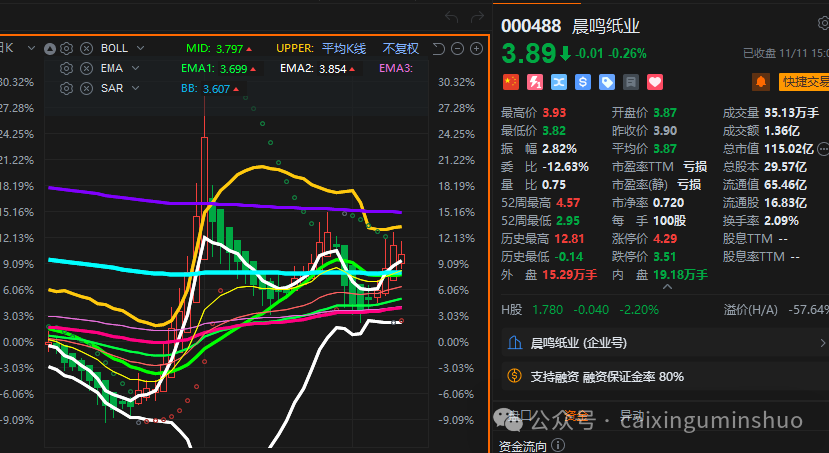Click the current price 3.89

tap(528, 53)
